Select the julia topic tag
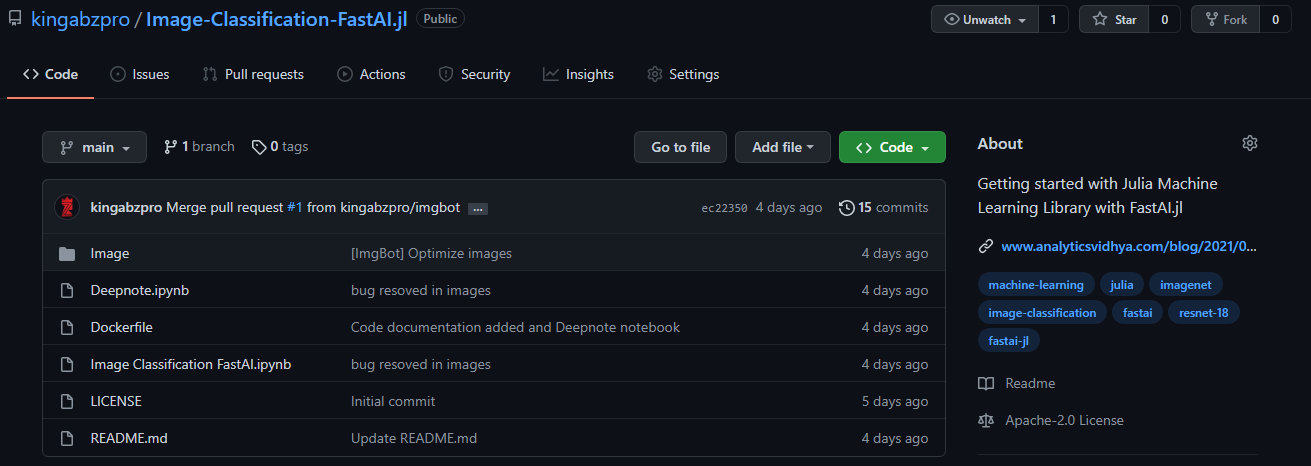The width and height of the screenshot is (1311, 466). (1122, 285)
